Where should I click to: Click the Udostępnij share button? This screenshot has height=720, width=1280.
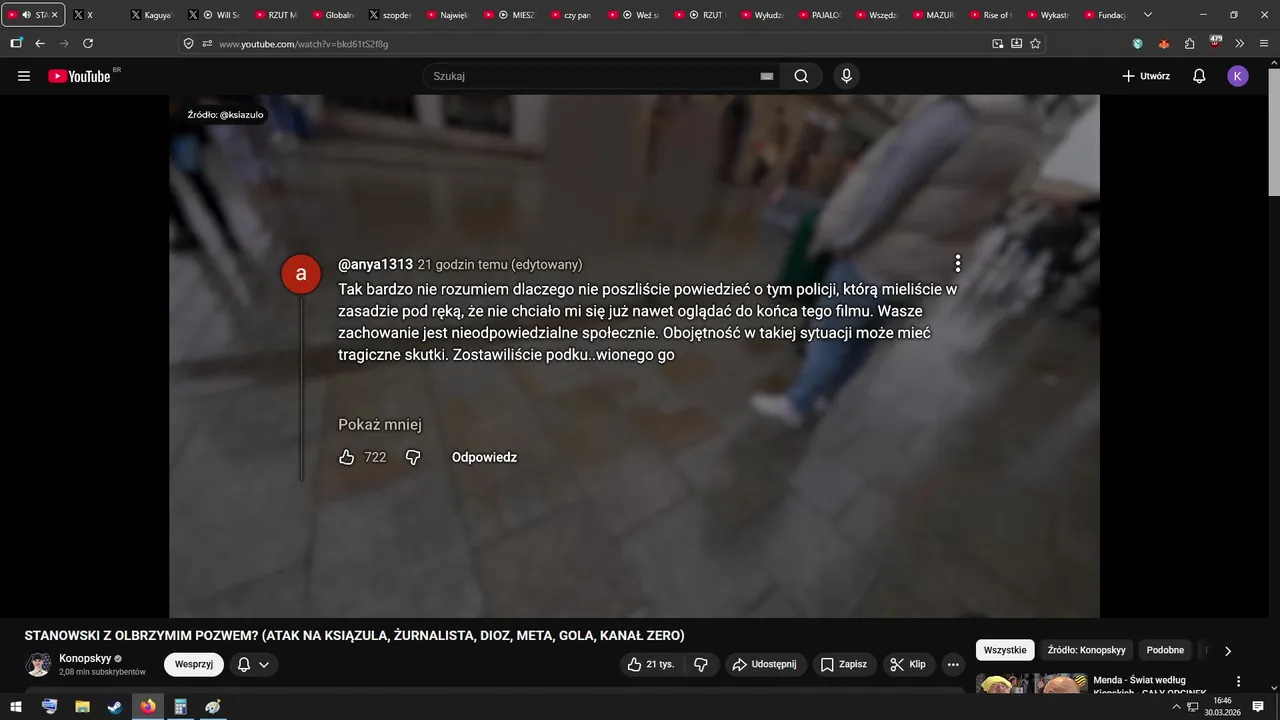coord(763,664)
